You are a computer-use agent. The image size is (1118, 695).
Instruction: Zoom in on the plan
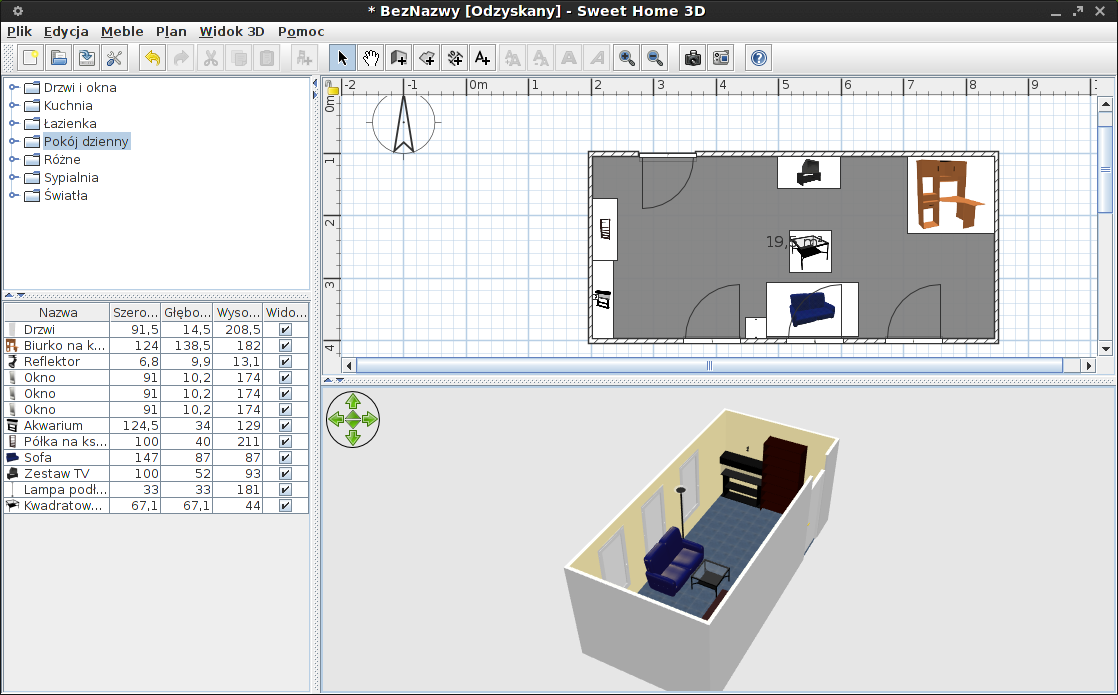tap(627, 58)
